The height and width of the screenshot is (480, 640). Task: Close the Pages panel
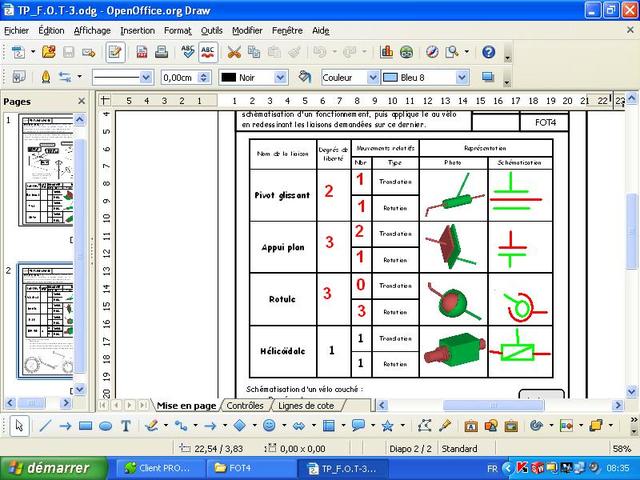pyautogui.click(x=82, y=101)
